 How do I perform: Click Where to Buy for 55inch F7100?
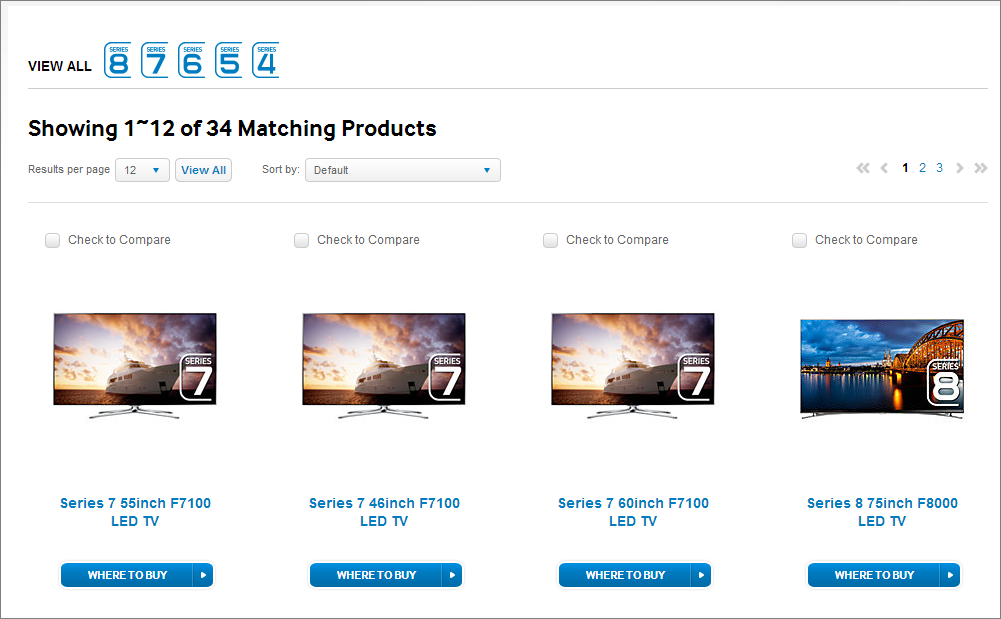click(127, 575)
